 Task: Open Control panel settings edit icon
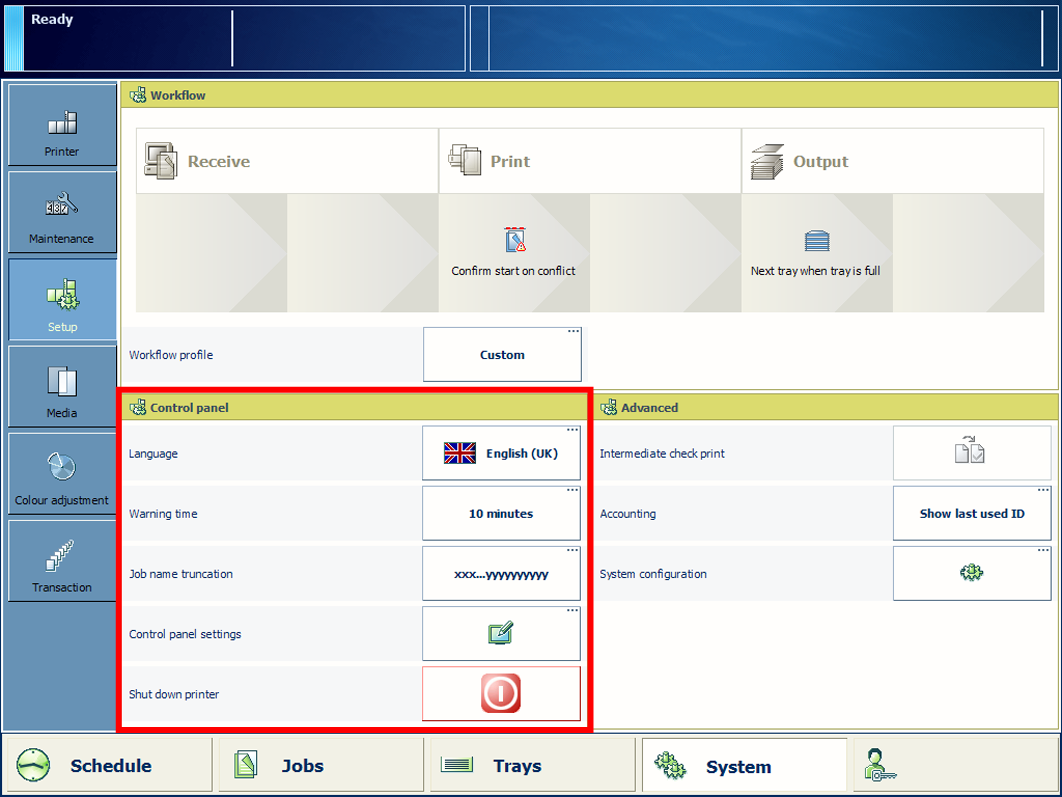pos(501,634)
